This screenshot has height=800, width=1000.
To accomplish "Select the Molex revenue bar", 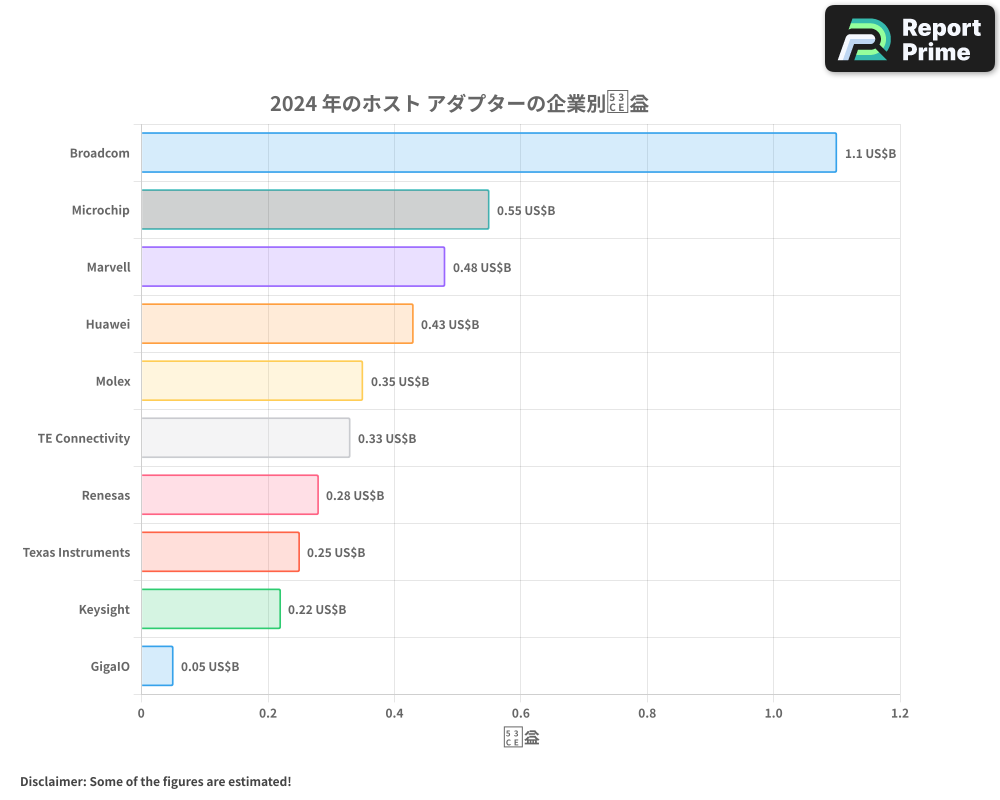I will pos(250,381).
